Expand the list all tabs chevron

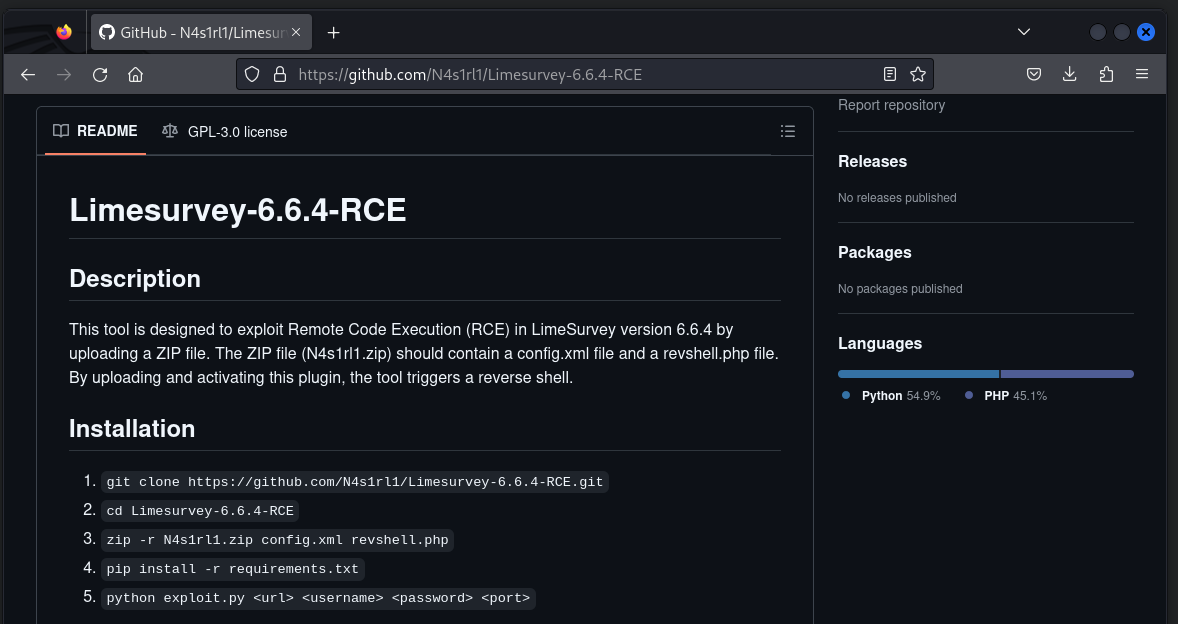point(1023,32)
